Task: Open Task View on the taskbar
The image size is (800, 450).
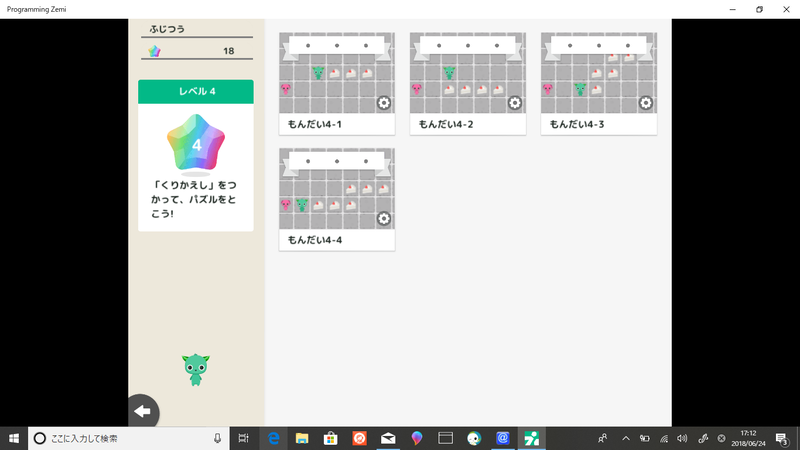Action: tap(243, 438)
